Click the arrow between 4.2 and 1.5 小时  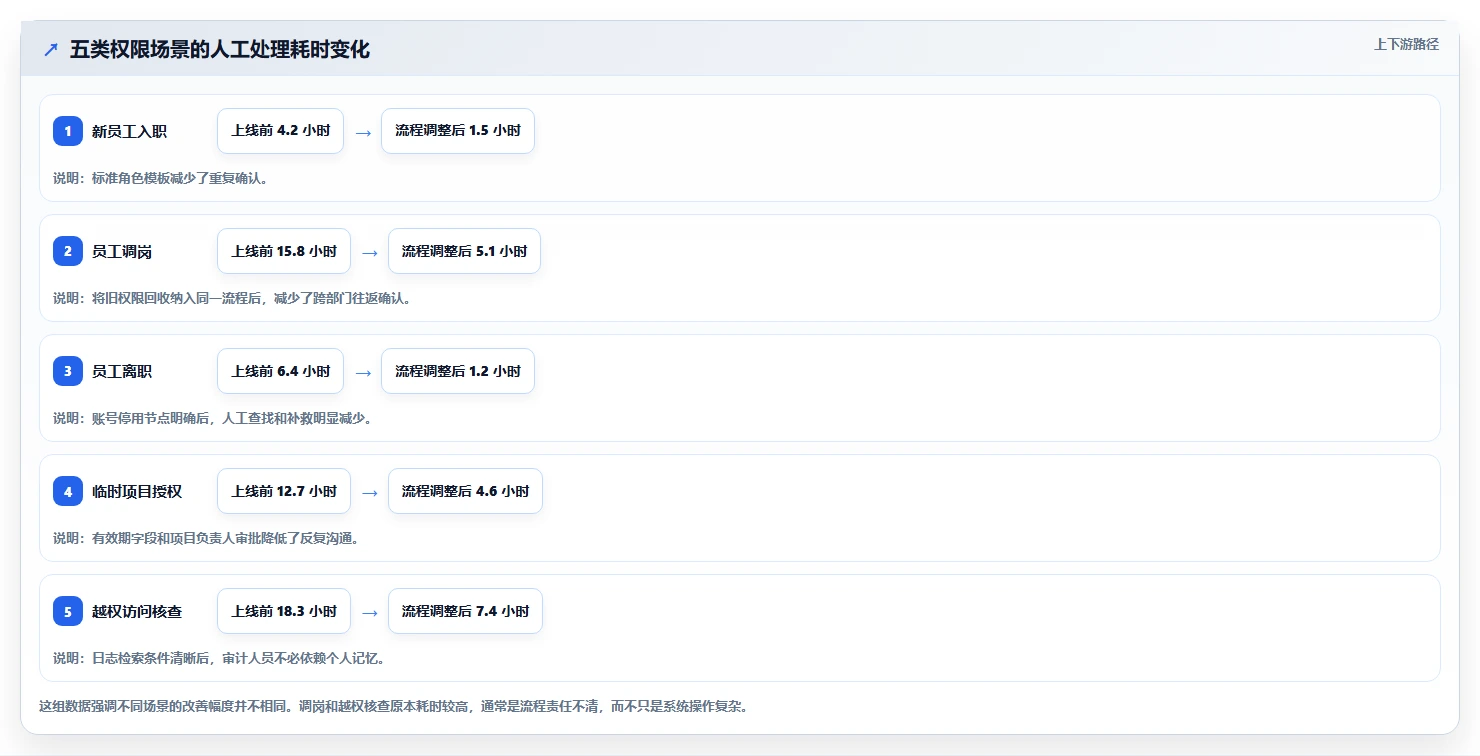point(363,132)
